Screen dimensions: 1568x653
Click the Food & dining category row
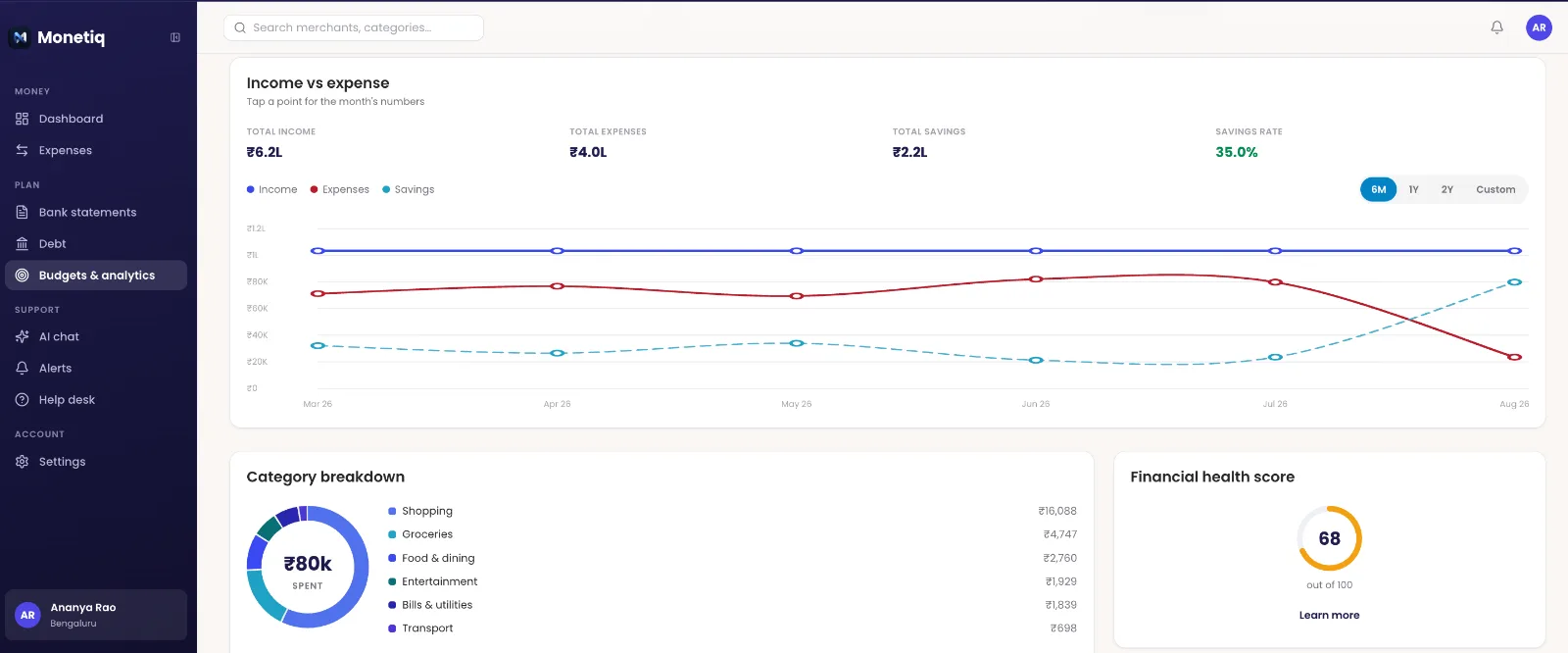click(x=732, y=558)
